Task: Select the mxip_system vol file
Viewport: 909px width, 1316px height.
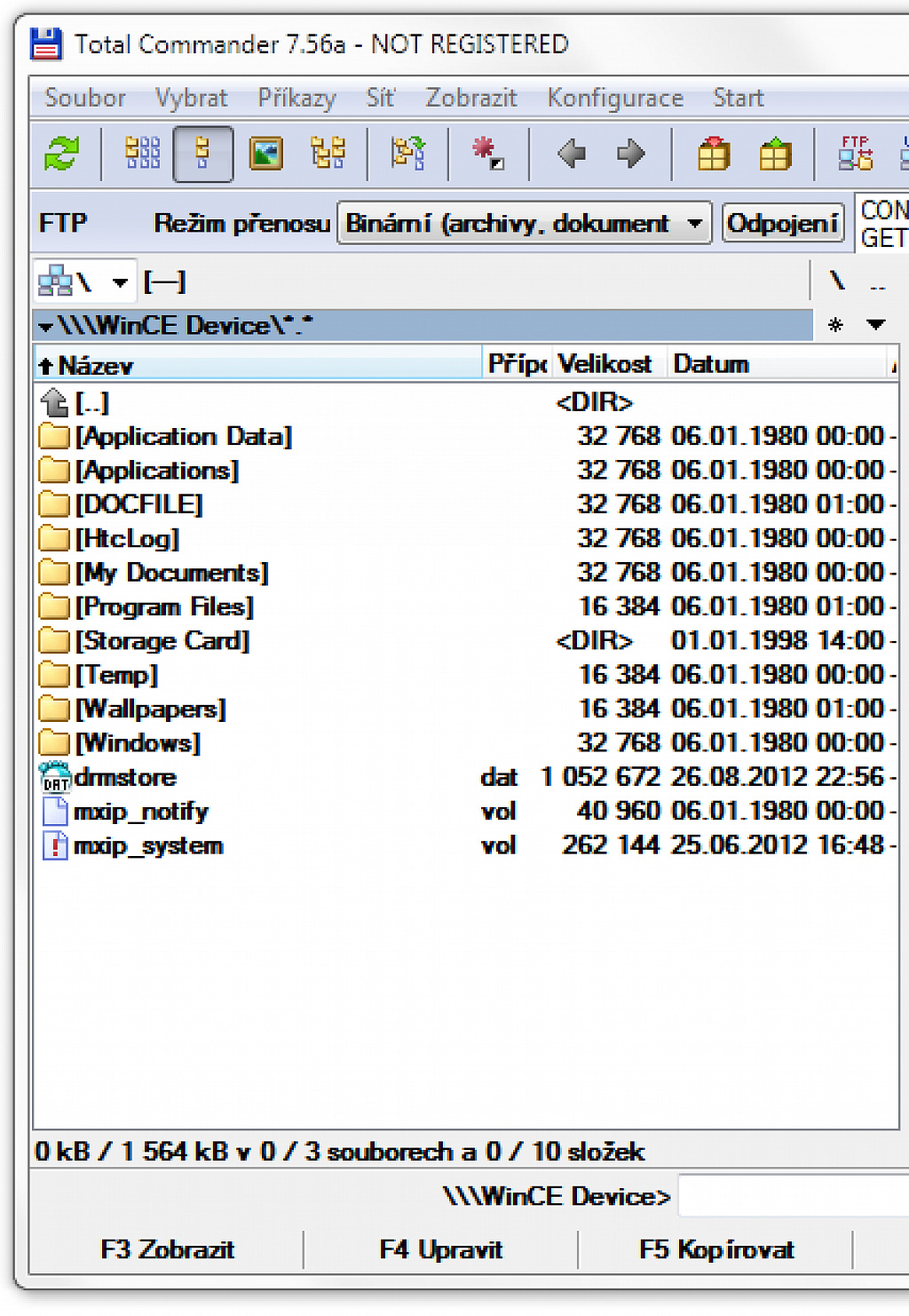Action: (x=466, y=844)
